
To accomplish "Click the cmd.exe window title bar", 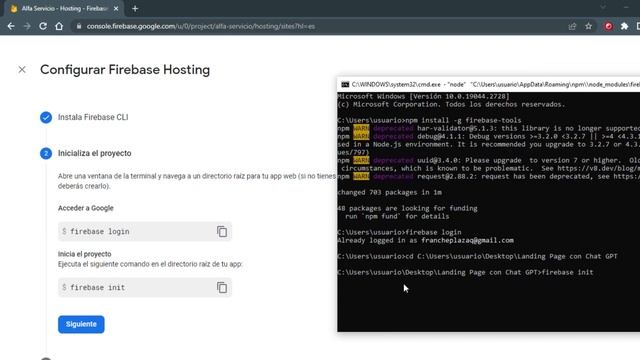I will (489, 84).
